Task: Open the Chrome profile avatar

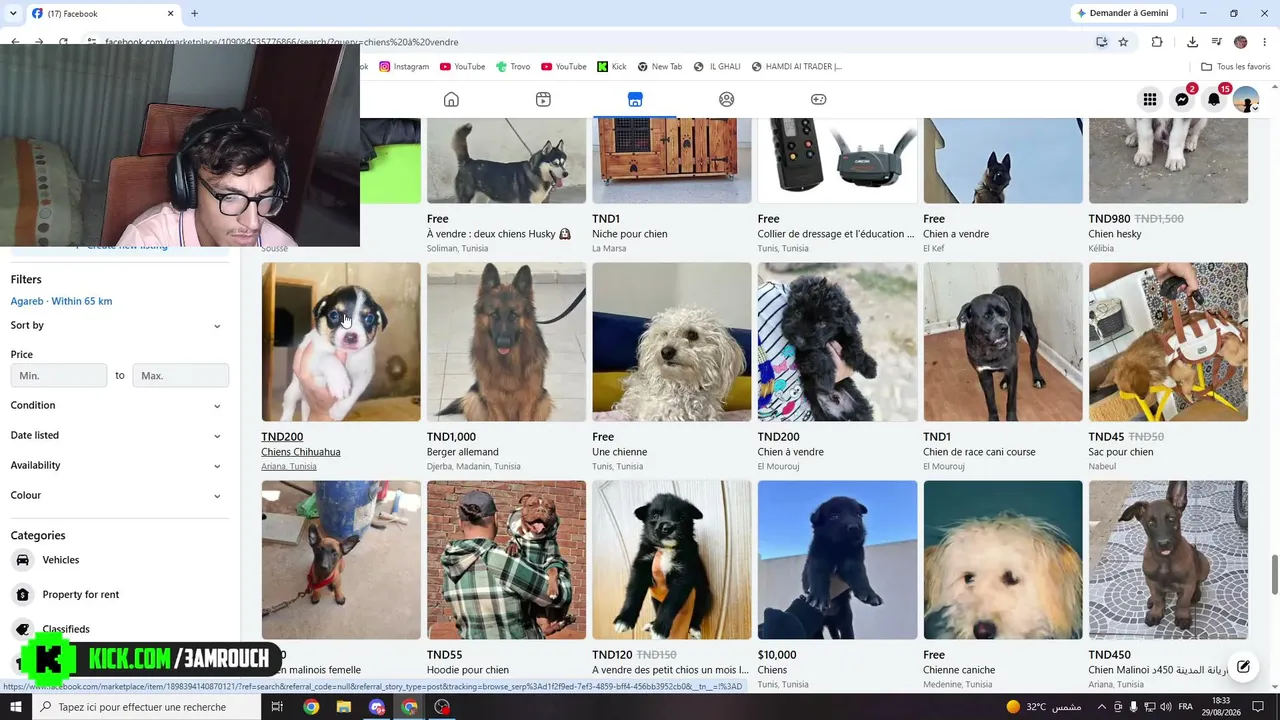Action: pos(1241,42)
